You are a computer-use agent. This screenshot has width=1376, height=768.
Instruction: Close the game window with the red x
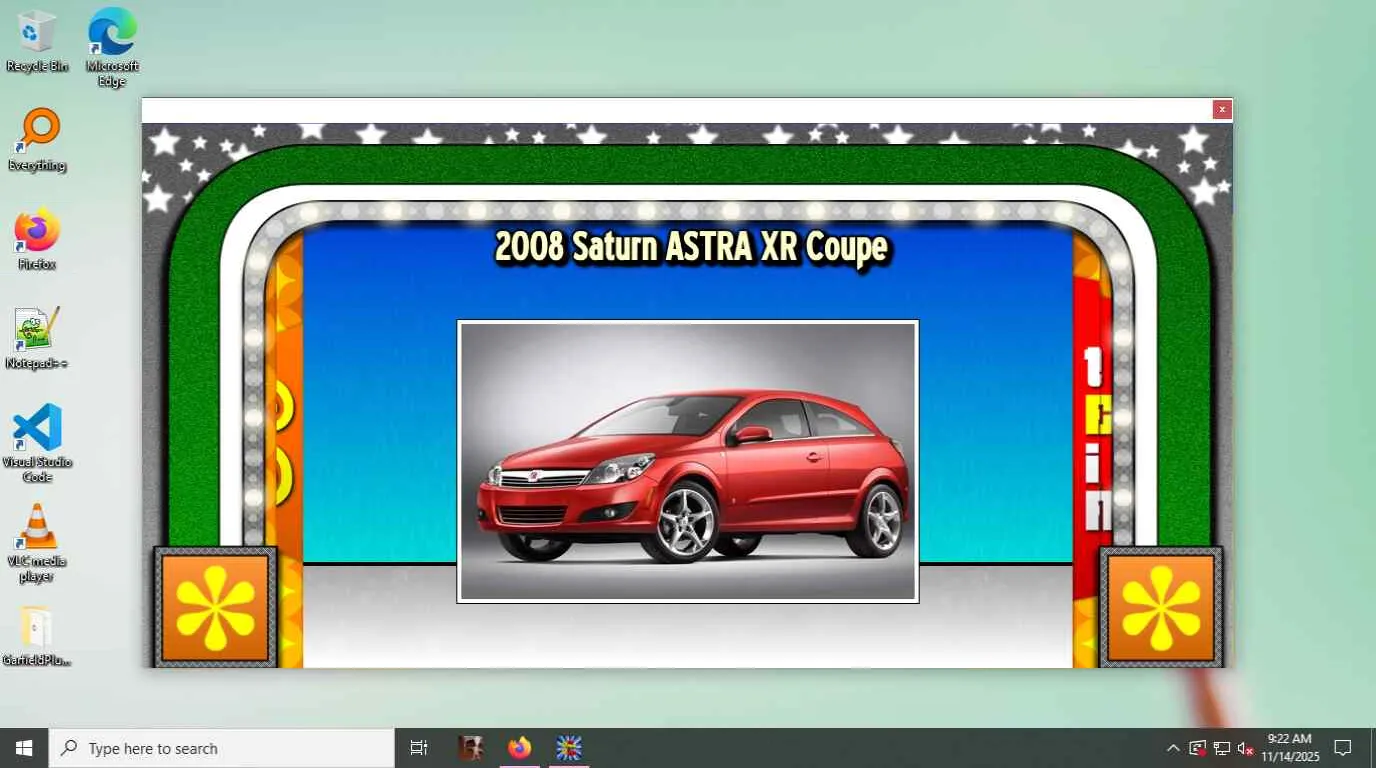(x=1222, y=110)
